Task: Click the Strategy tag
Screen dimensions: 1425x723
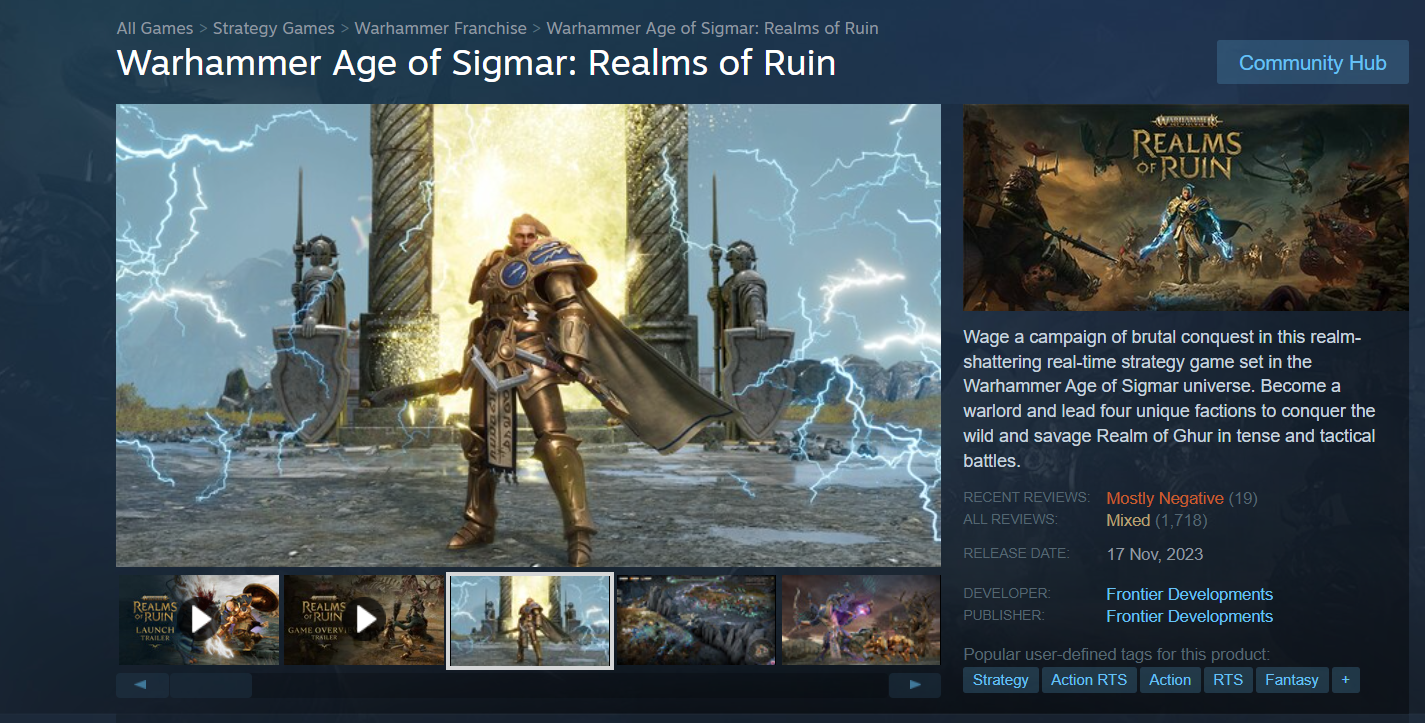Action: pyautogui.click(x=1000, y=680)
